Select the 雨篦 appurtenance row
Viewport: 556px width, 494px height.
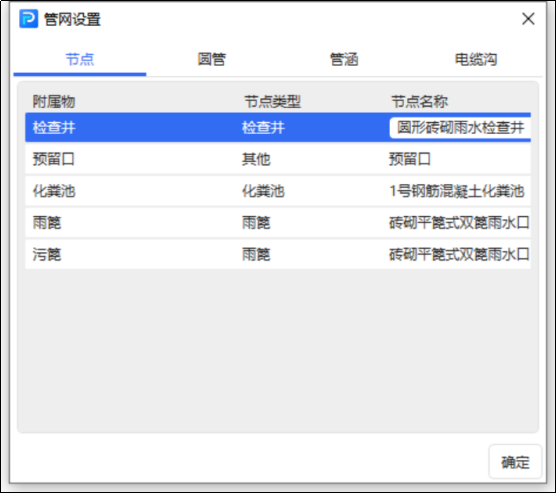click(x=47, y=223)
